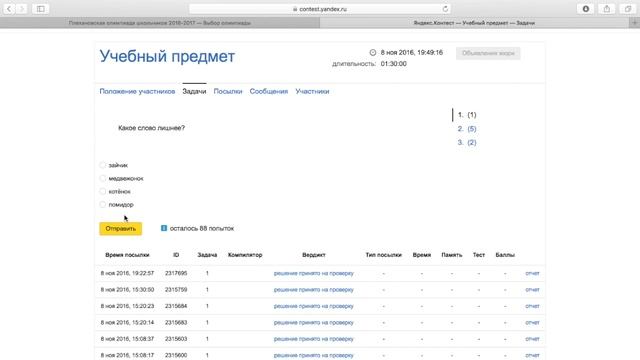The image size is (640, 360).
Task: Open the Safari downloads icon
Action: (x=586, y=9)
